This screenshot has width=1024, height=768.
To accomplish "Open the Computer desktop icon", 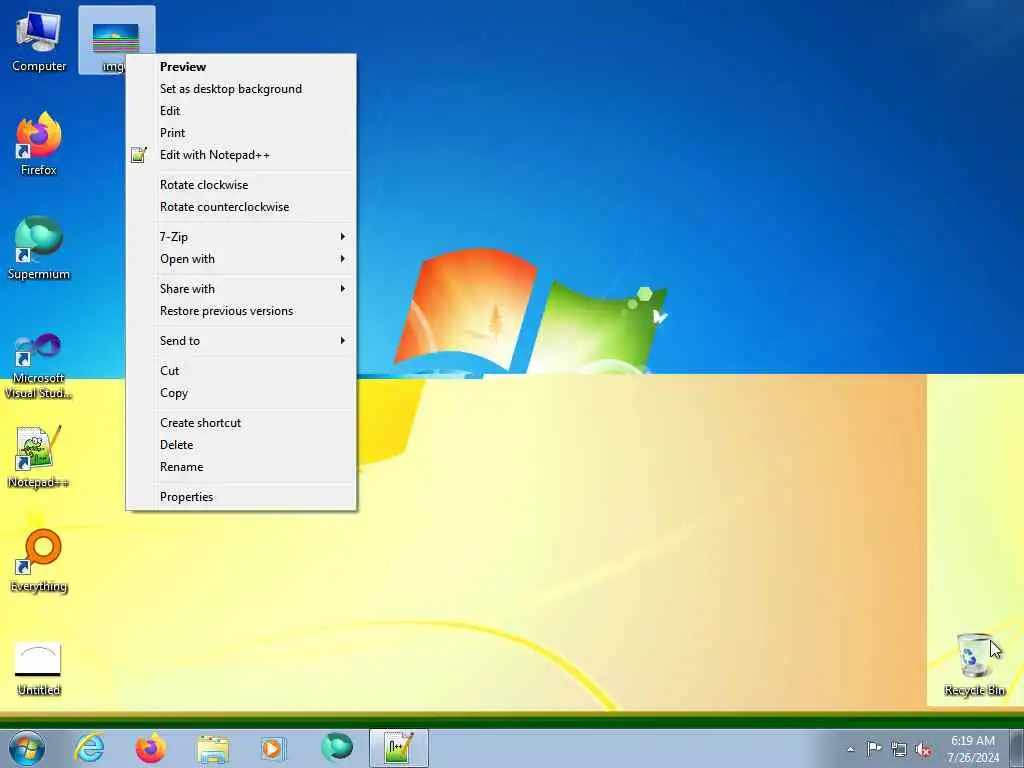I will tap(39, 40).
